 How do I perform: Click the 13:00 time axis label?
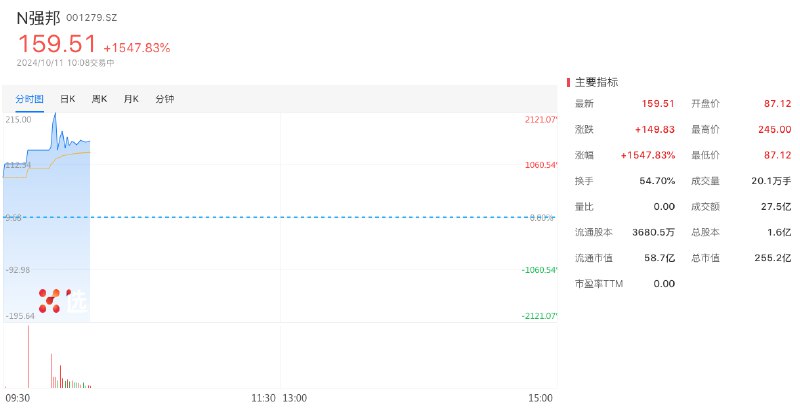[295, 398]
